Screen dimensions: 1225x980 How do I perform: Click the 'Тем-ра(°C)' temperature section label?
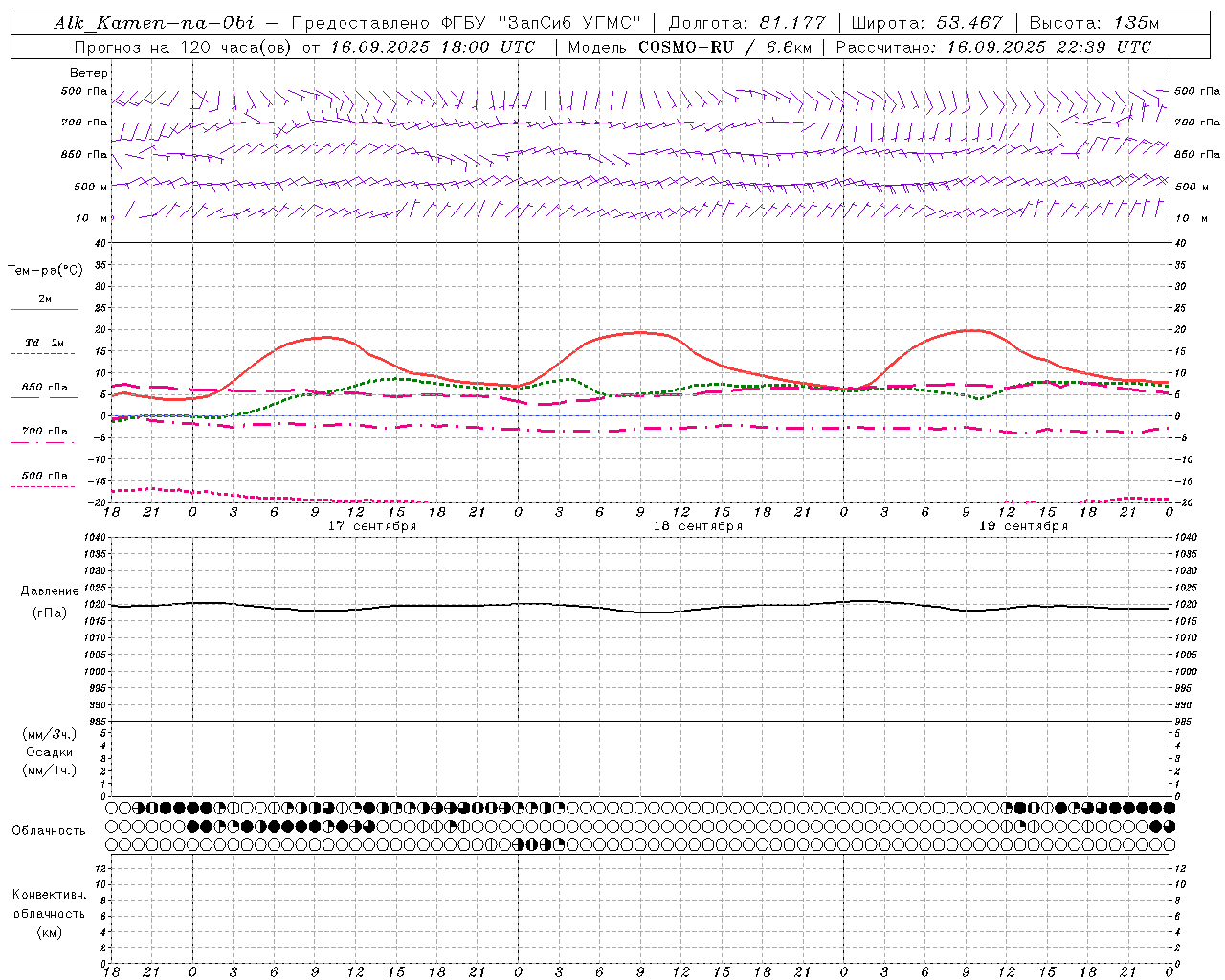(45, 271)
